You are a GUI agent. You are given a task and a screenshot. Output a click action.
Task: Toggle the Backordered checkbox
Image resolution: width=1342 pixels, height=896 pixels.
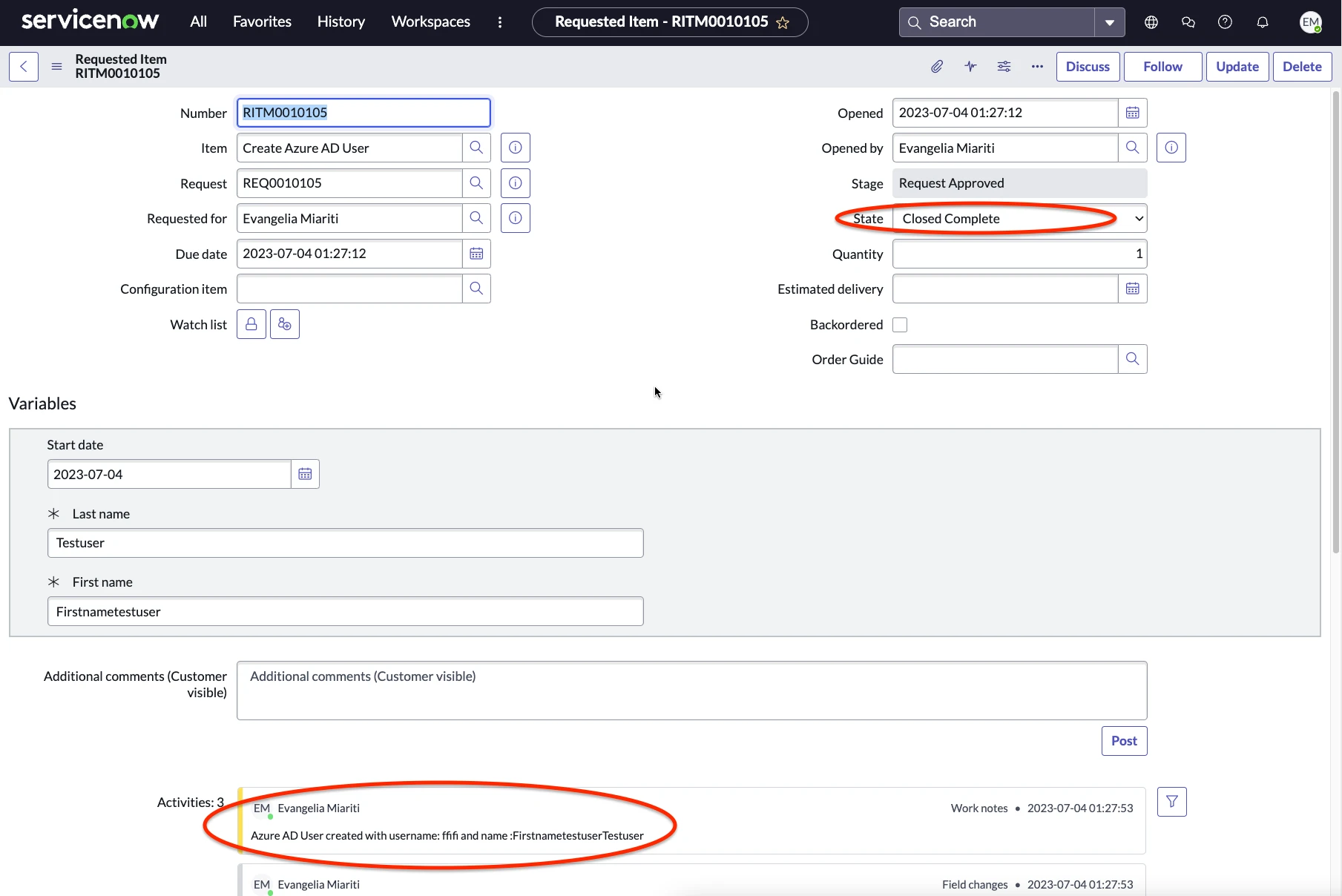pyautogui.click(x=900, y=325)
